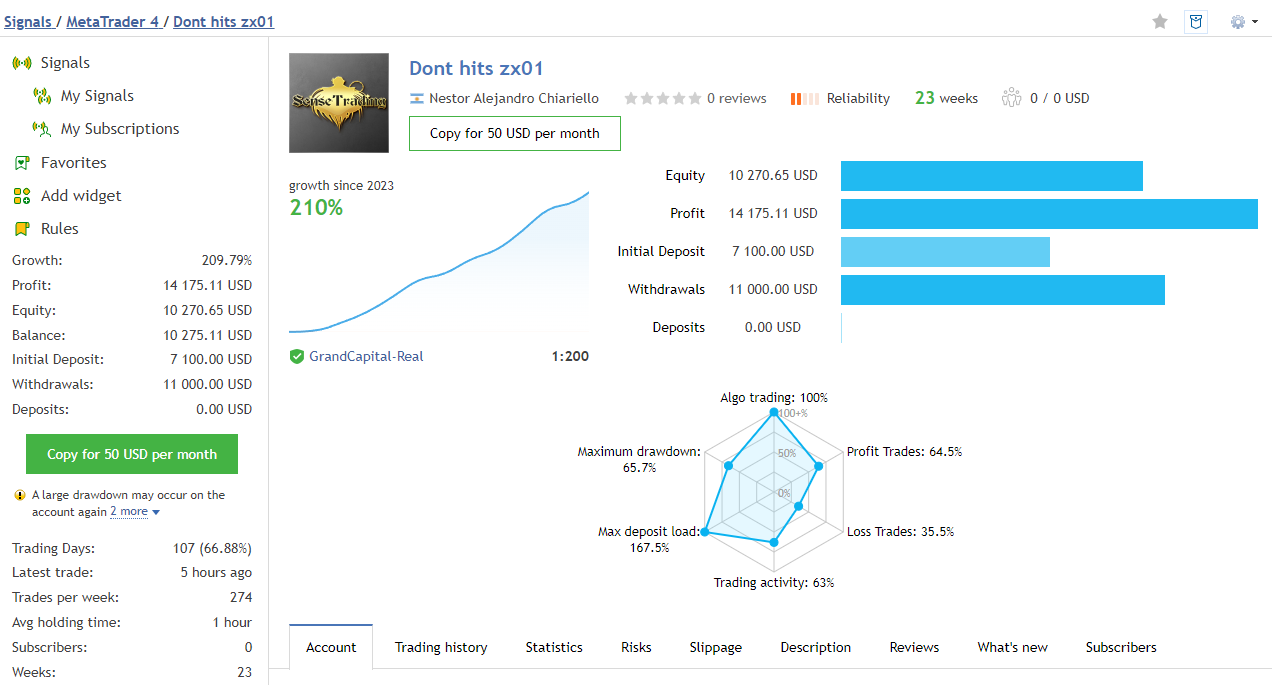Open My Subscriptions sidebar item
This screenshot has height=685, width=1272.
(x=120, y=129)
